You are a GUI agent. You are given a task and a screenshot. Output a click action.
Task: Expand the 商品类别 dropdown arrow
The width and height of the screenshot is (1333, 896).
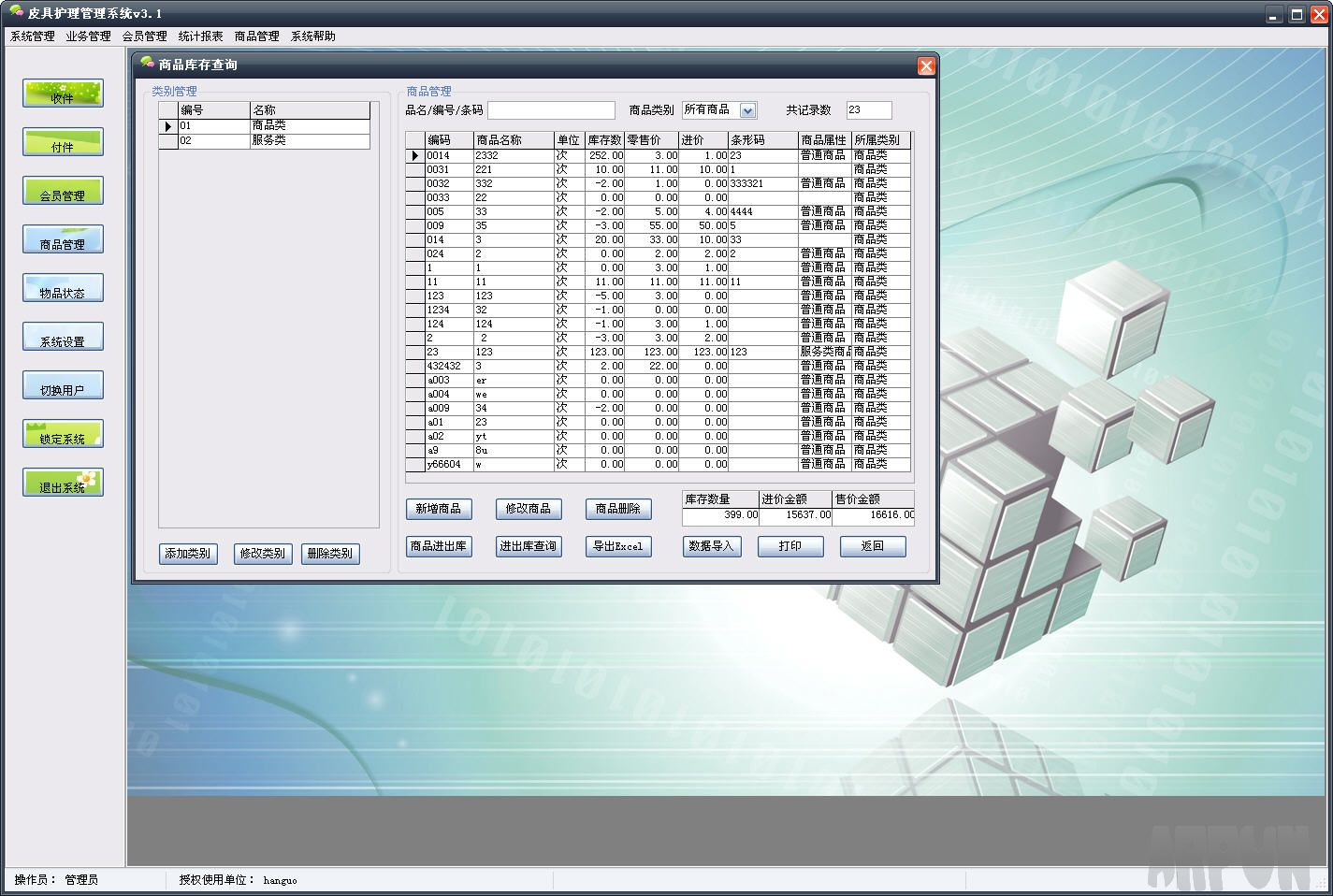coord(747,110)
